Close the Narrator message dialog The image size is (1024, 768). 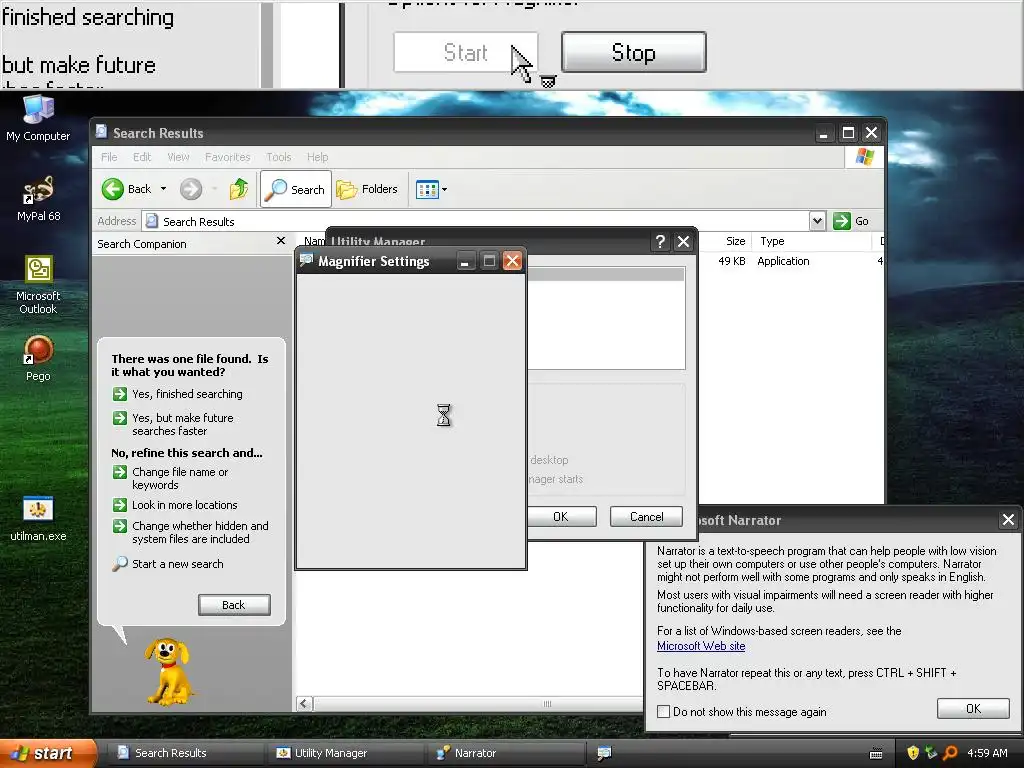tap(1008, 520)
